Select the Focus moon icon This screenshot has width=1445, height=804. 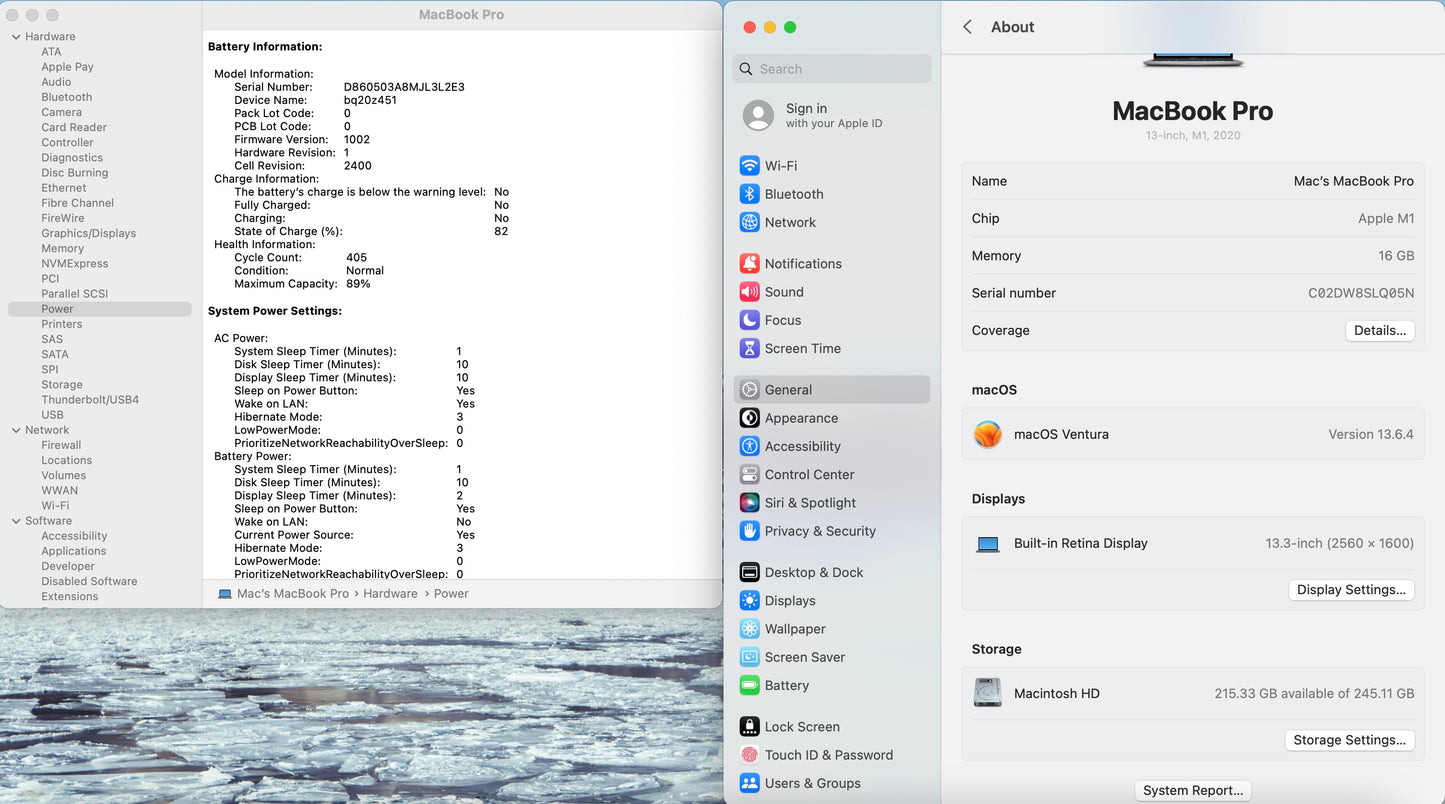click(x=749, y=320)
